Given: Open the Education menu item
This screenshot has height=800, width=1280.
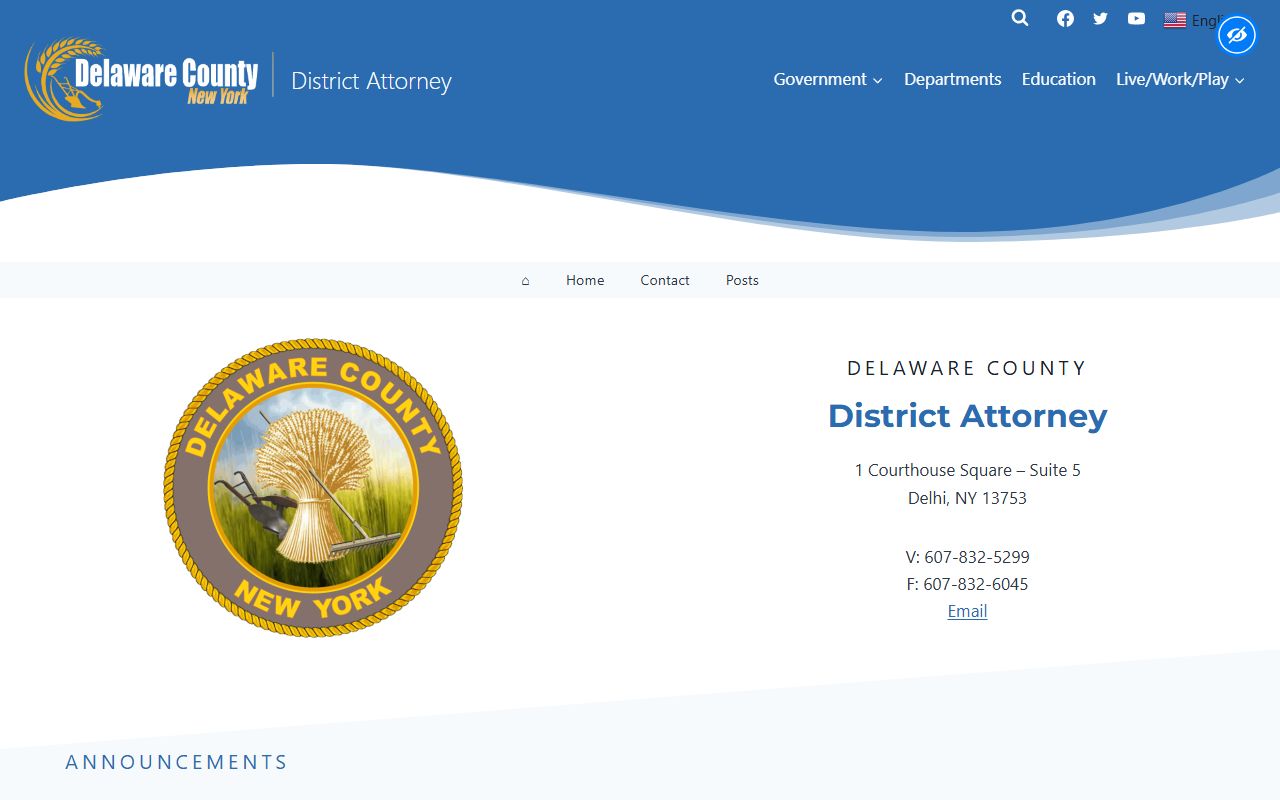Looking at the screenshot, I should [1058, 79].
